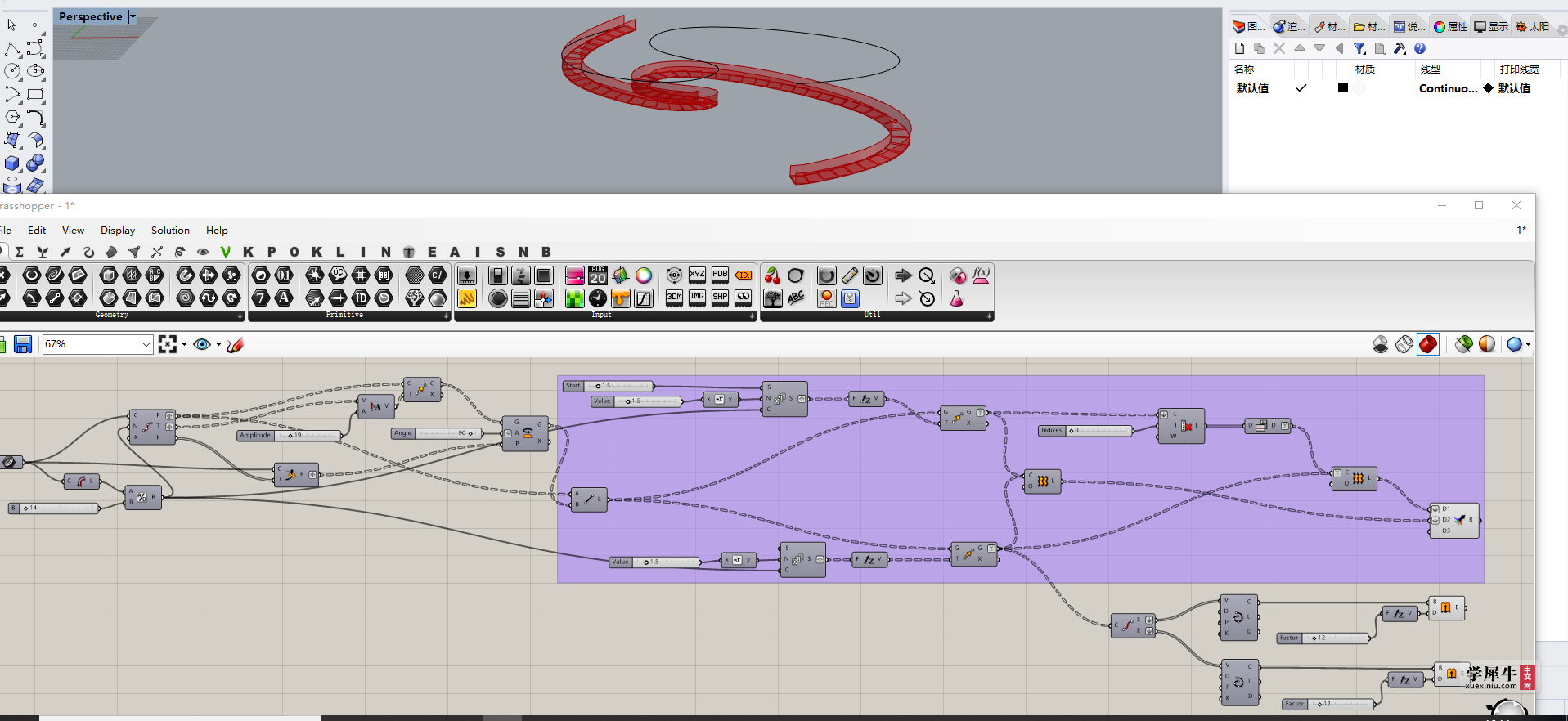Choose the 3DM import icon
The width and height of the screenshot is (1568, 721).
674,298
